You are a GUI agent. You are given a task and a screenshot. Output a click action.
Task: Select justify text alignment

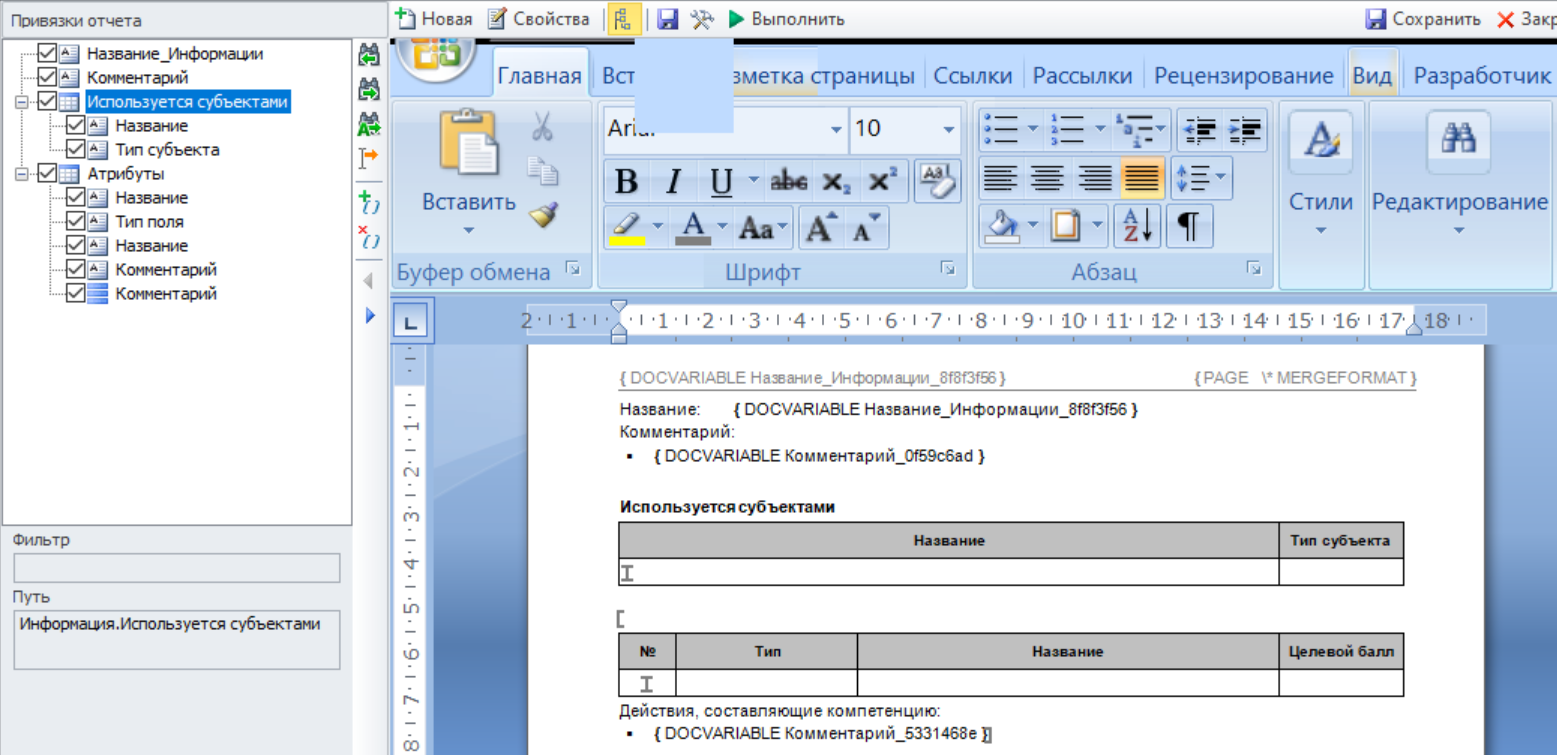(x=1142, y=179)
